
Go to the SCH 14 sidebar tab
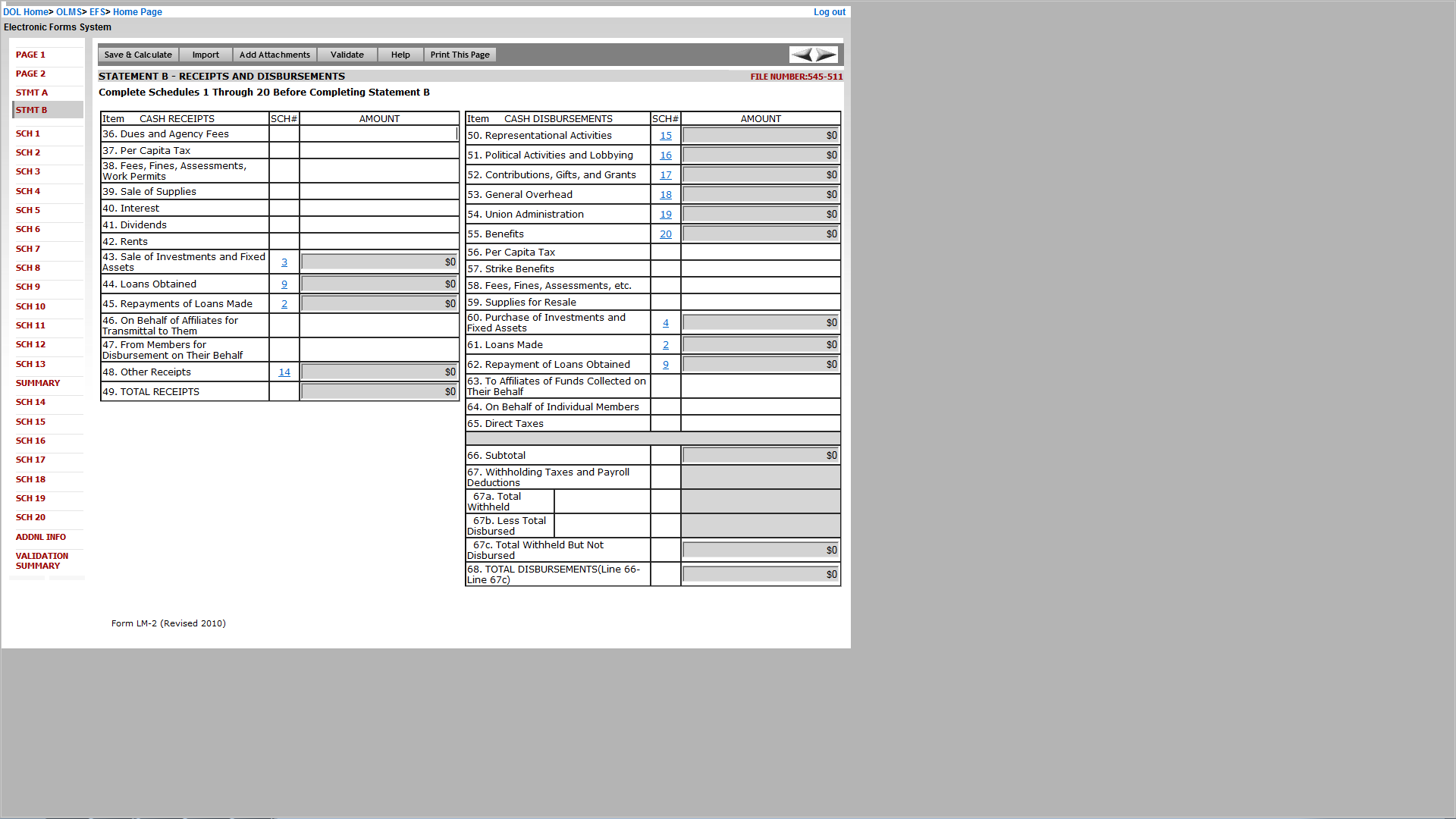[30, 402]
